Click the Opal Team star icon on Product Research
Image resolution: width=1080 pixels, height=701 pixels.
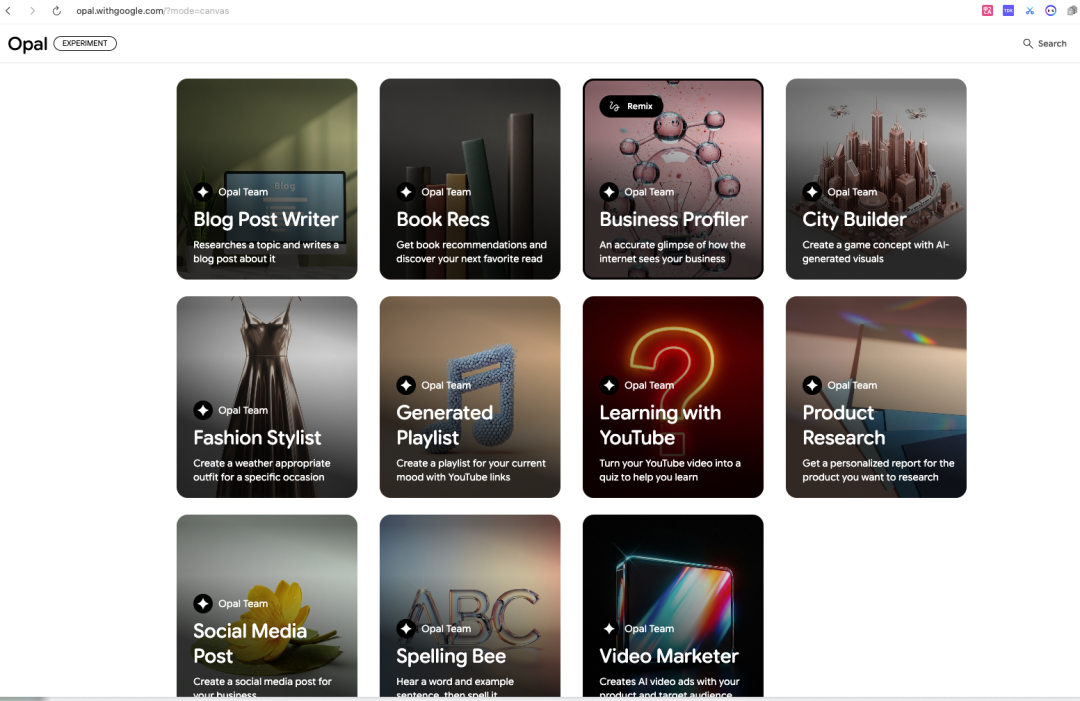click(x=812, y=385)
